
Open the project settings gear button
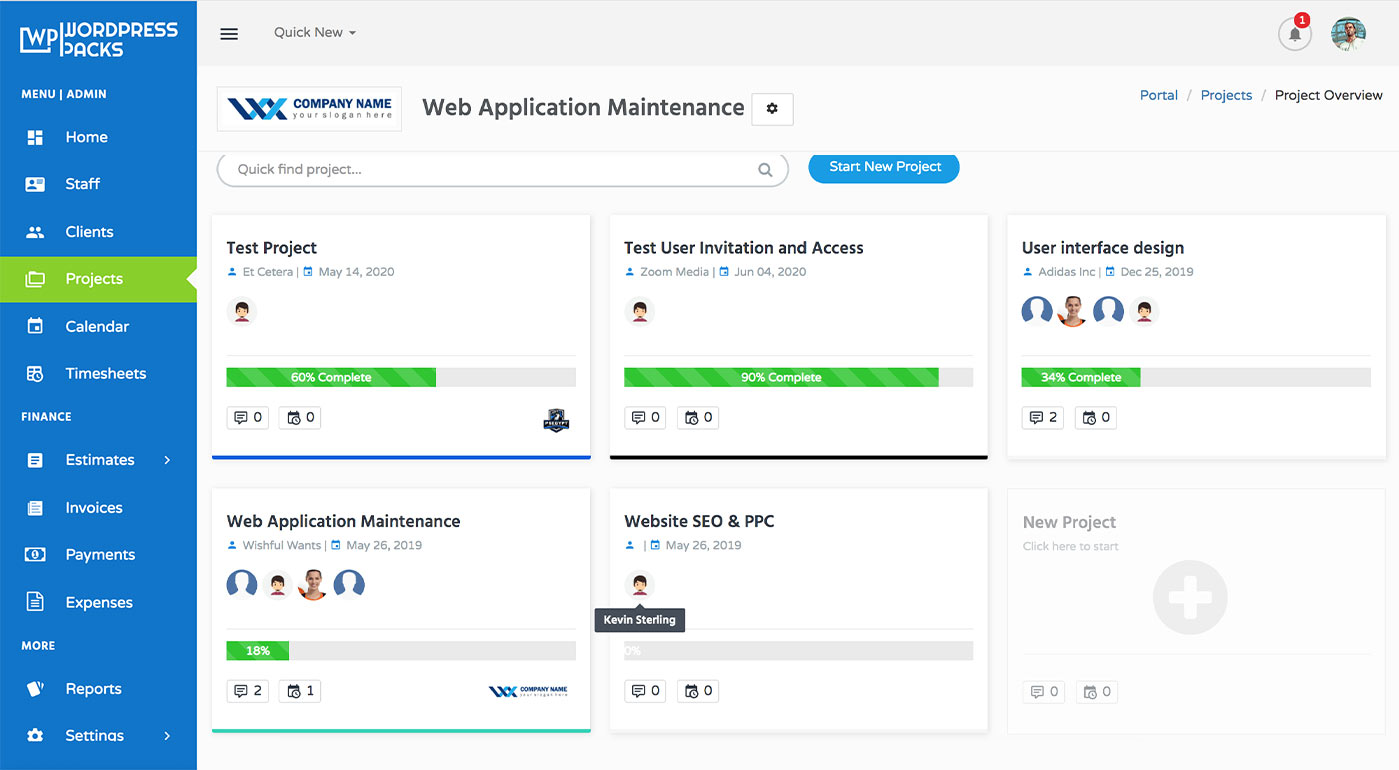pyautogui.click(x=772, y=109)
